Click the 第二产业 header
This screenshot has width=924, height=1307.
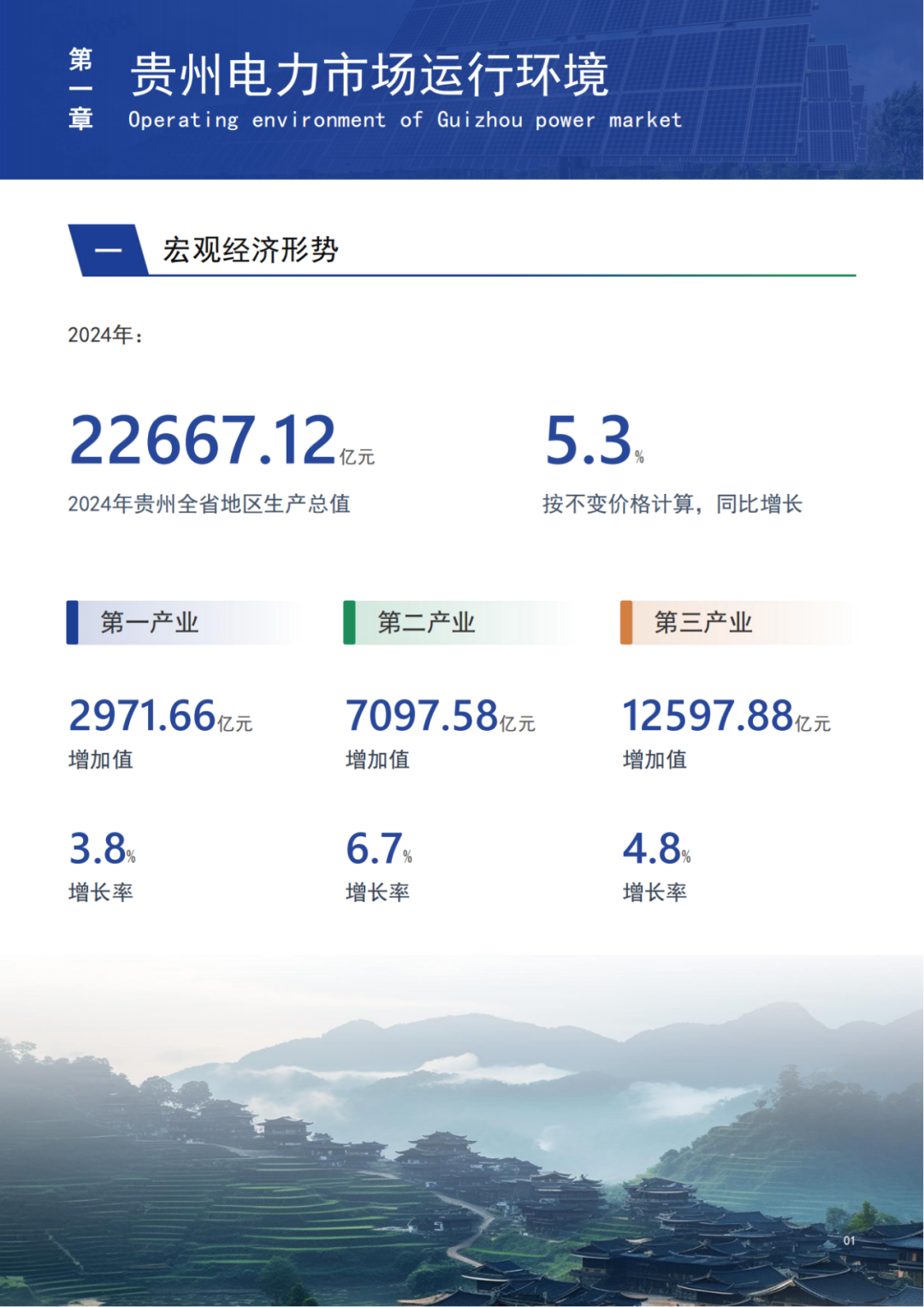[426, 622]
